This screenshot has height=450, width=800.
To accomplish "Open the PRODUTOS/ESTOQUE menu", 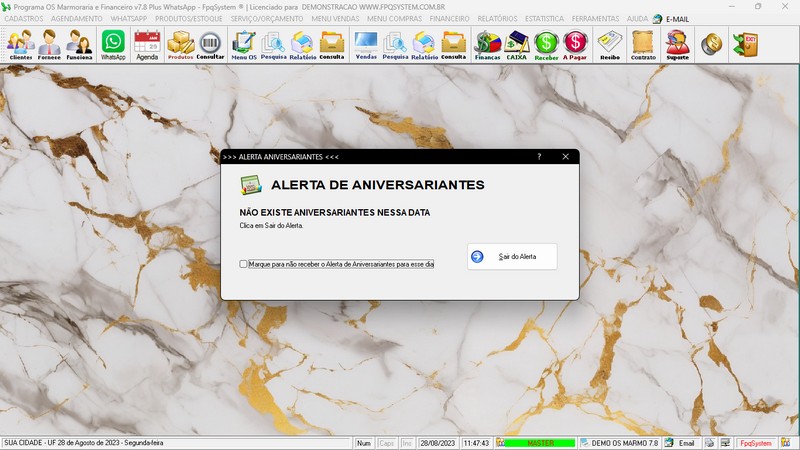I will (189, 19).
